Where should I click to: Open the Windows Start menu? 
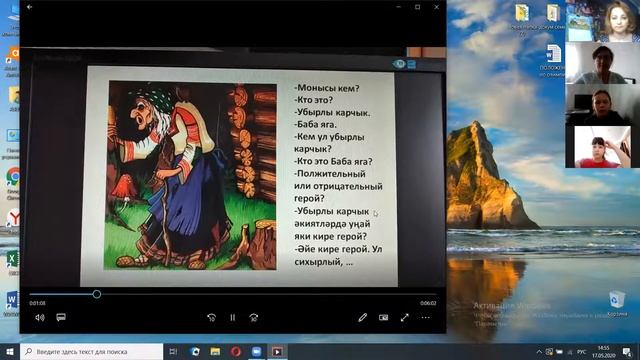(10, 351)
